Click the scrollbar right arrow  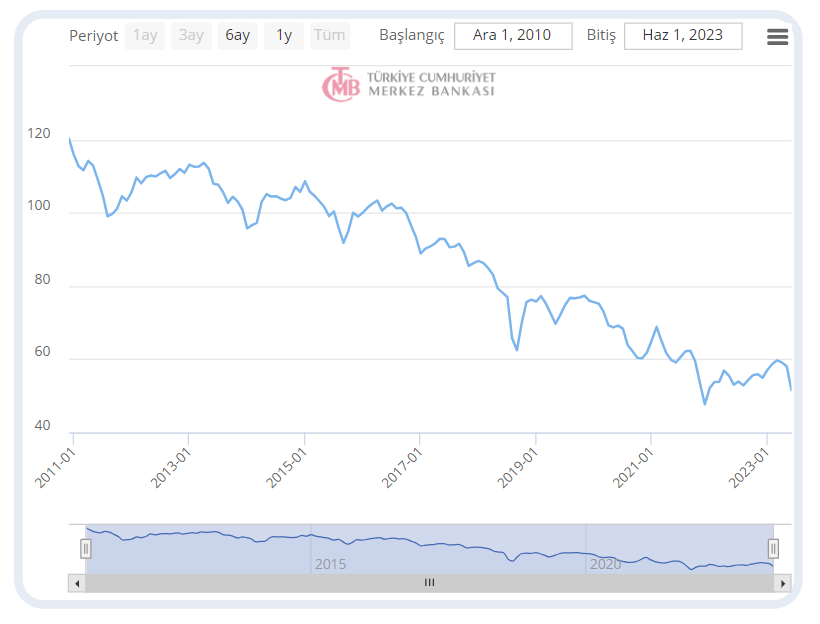[782, 582]
